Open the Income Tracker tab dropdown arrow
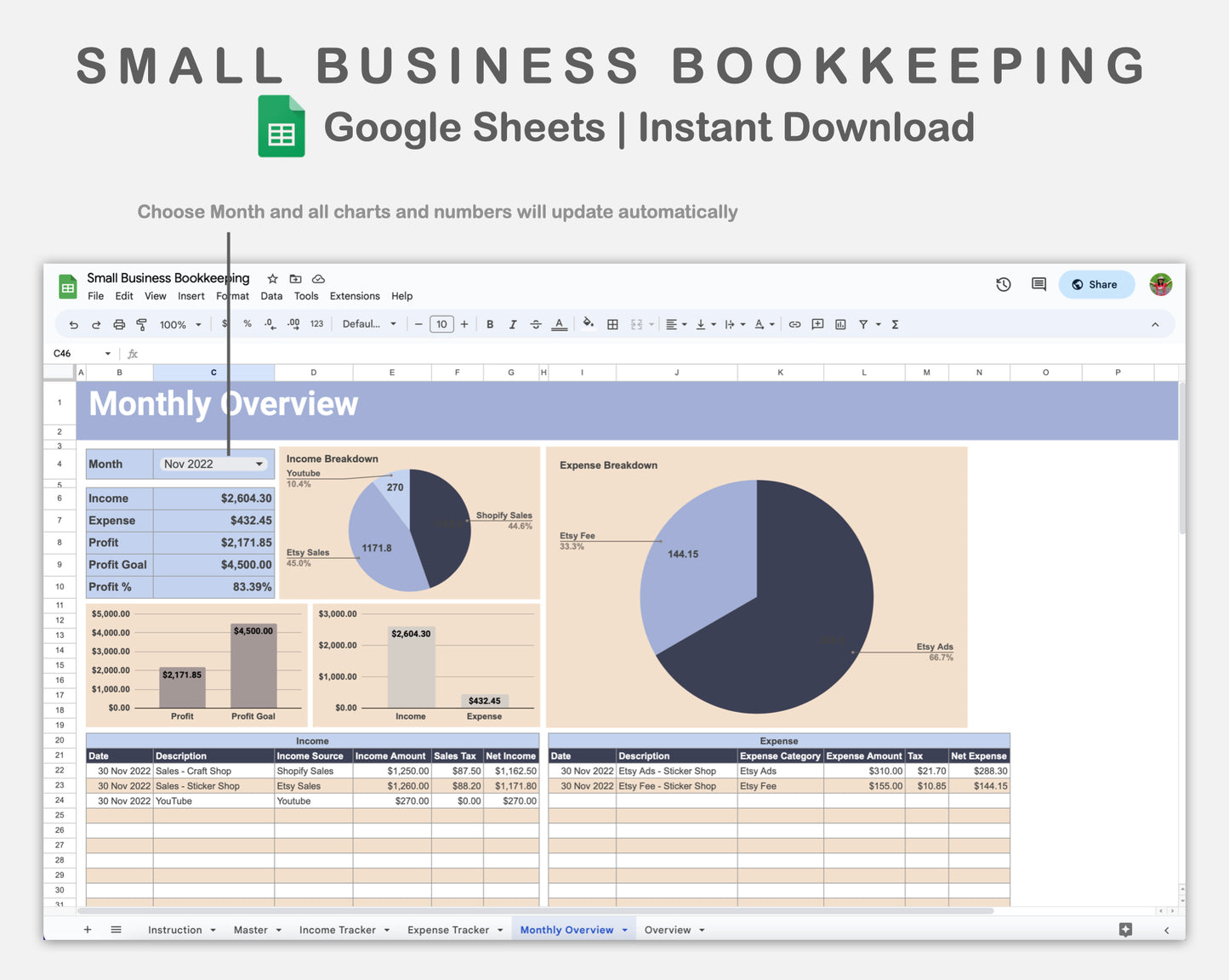This screenshot has width=1229, height=980. [x=387, y=929]
